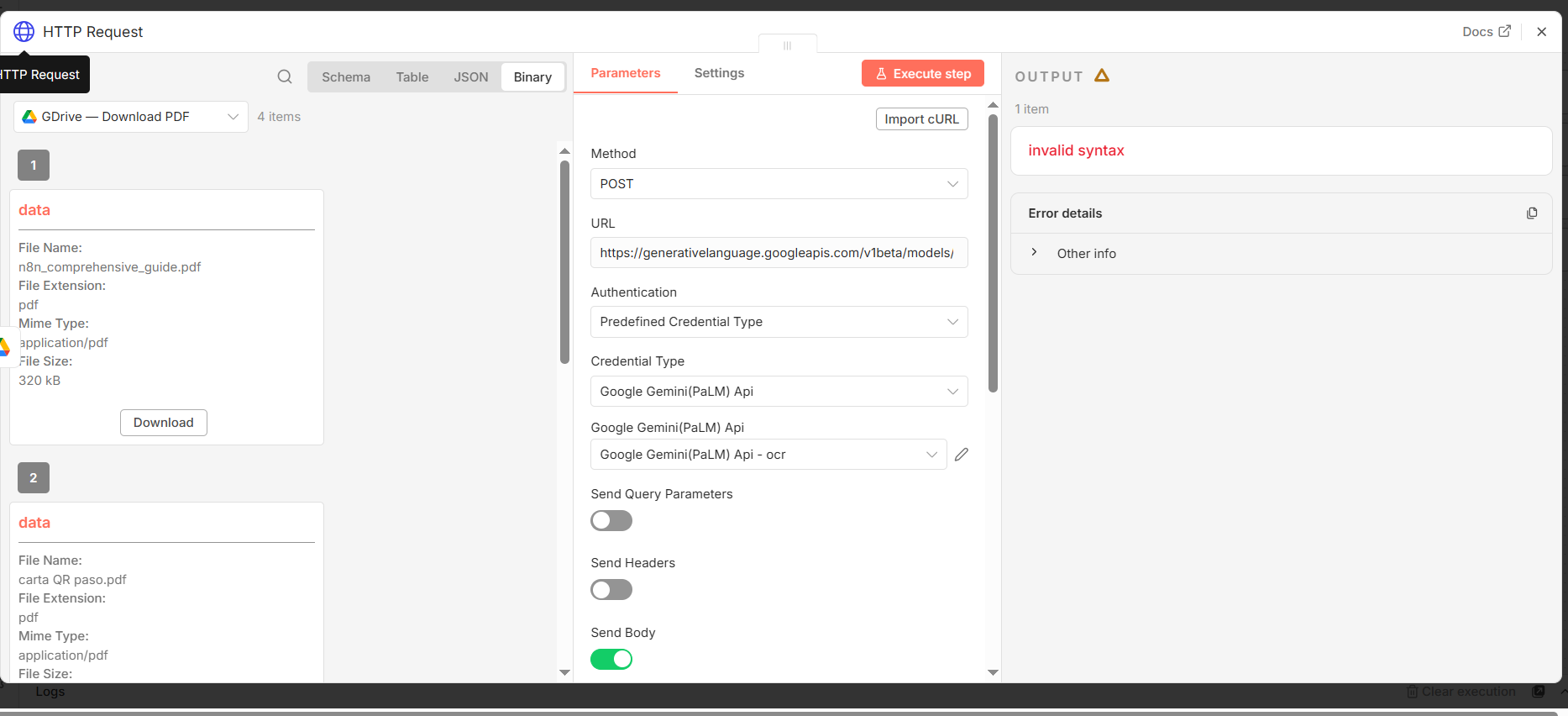The image size is (1568, 716).
Task: Open the Docs external link
Action: click(x=1486, y=31)
